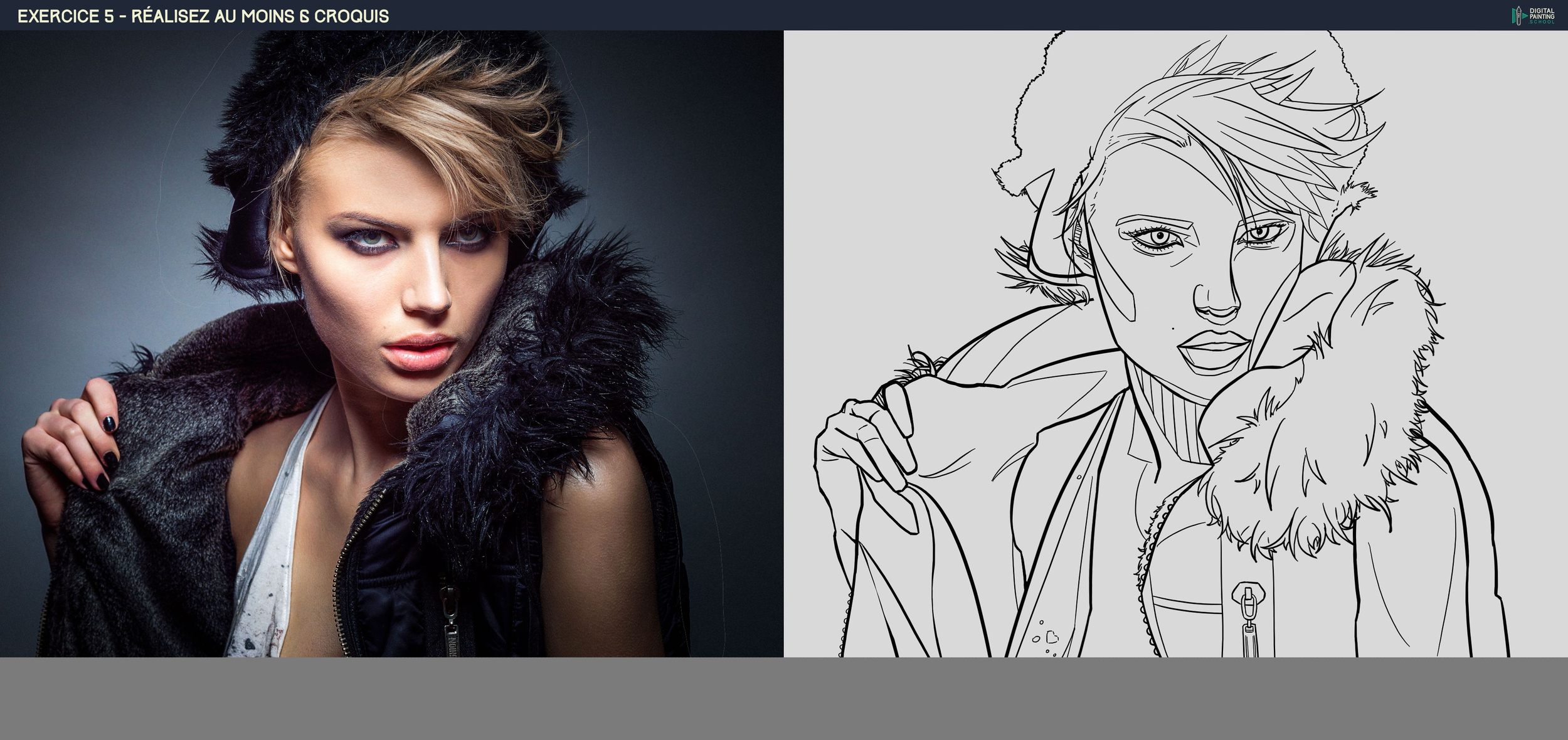Click the reference photo of the woman
The height and width of the screenshot is (740, 1568).
[x=391, y=343]
